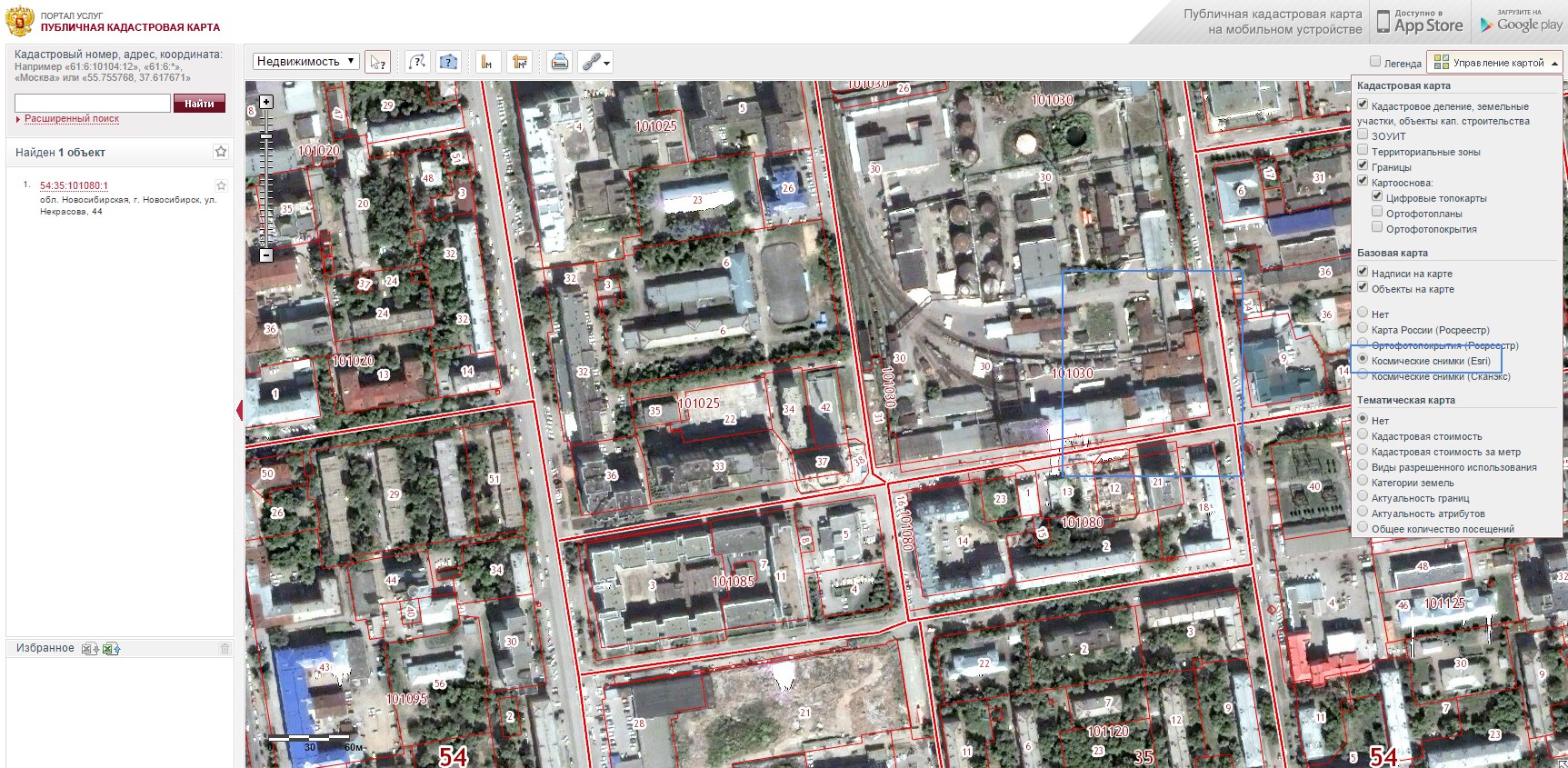Screen dimensions: 1568x768
Task: Select the identify-along-line query tool
Action: pos(417,62)
